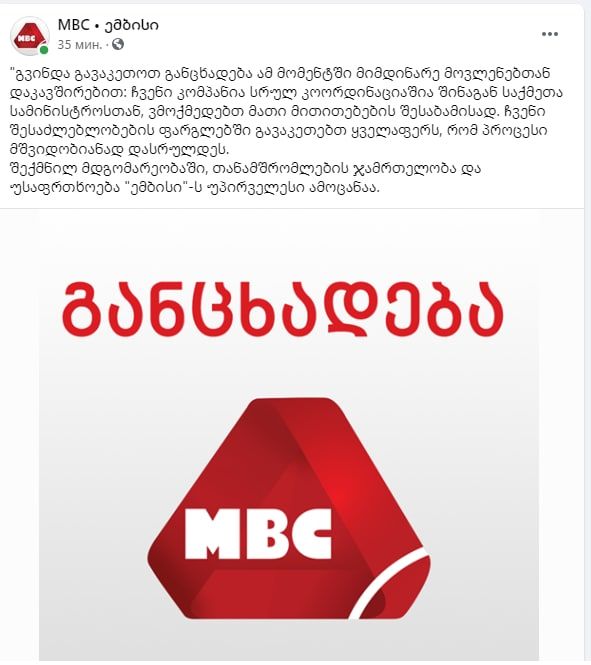Click the globe public-audience icon

118,44
